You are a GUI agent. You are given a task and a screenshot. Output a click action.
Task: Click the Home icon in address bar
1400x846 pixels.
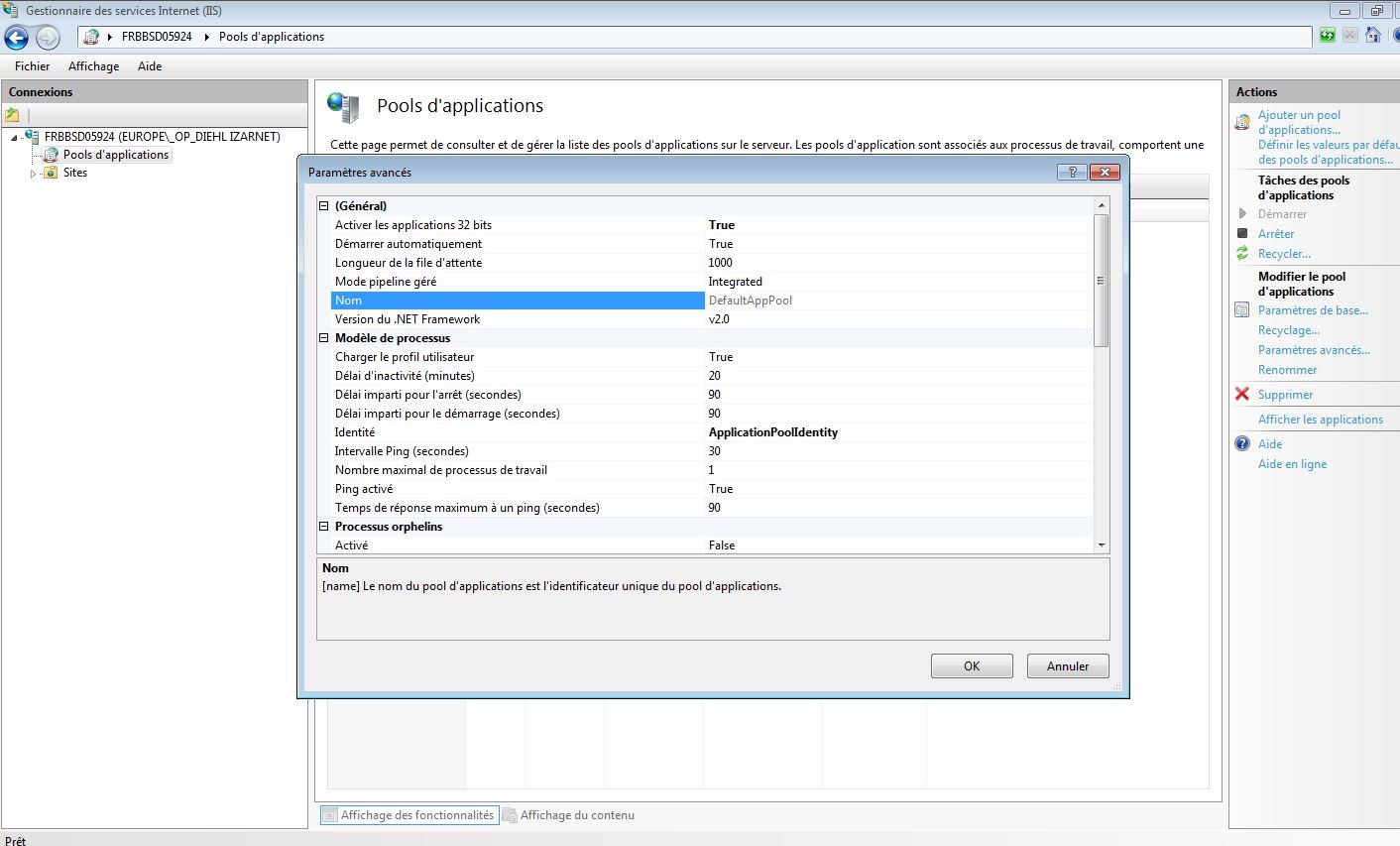1373,36
